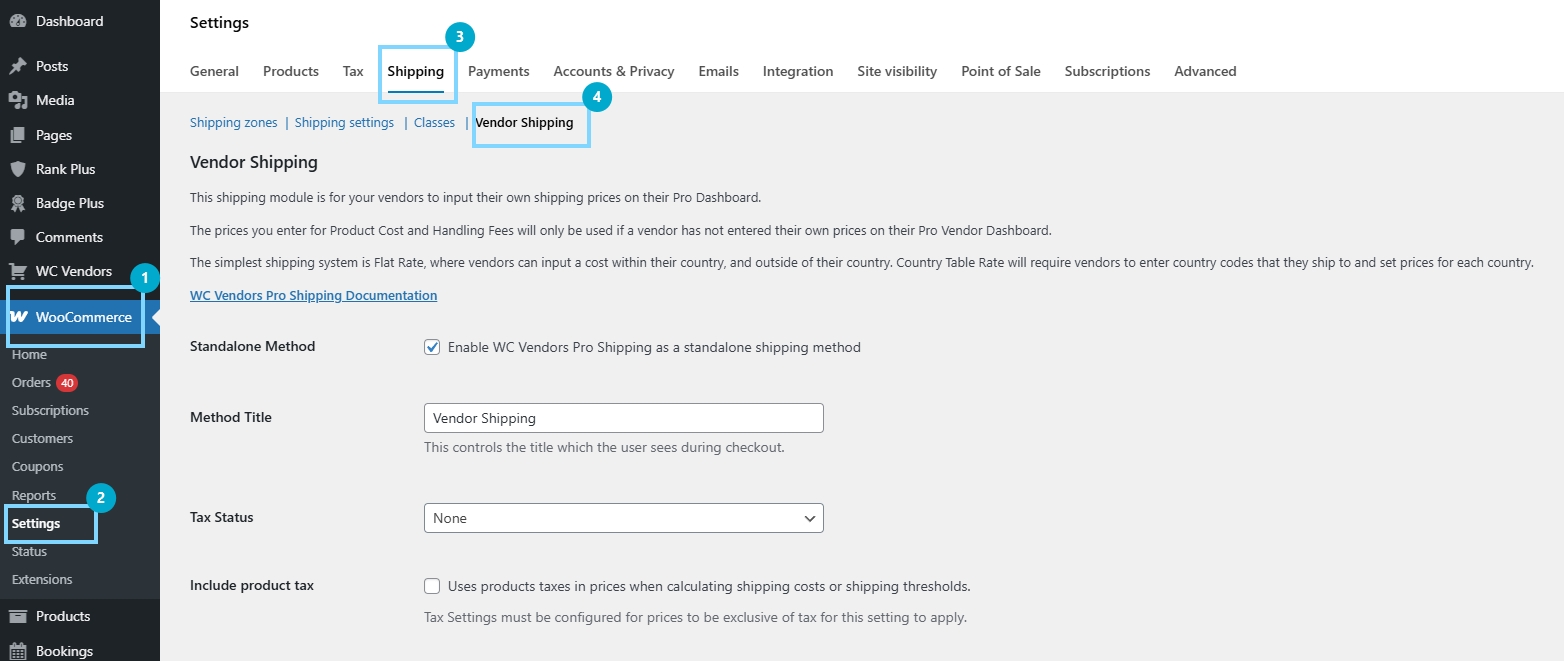The image size is (1564, 661).
Task: Open Media via its sidebar icon
Action: (18, 100)
